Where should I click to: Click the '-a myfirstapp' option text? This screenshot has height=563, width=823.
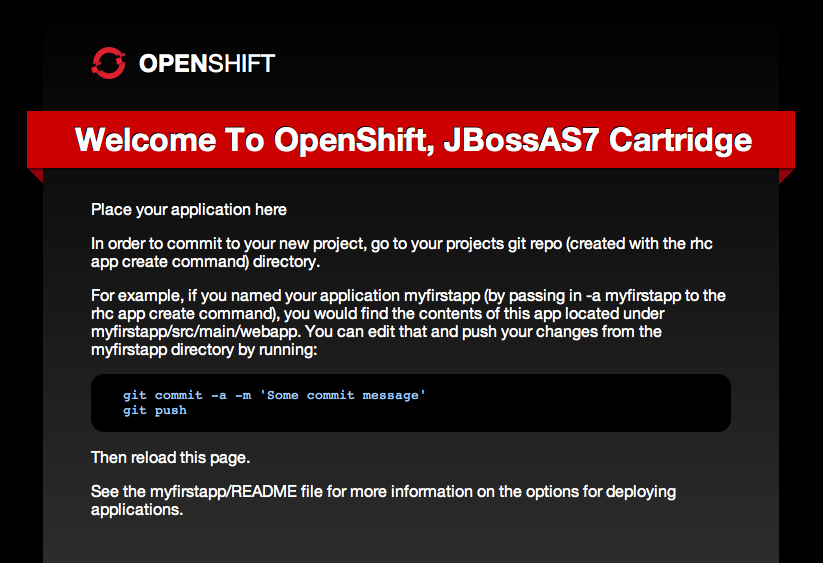click(x=633, y=295)
